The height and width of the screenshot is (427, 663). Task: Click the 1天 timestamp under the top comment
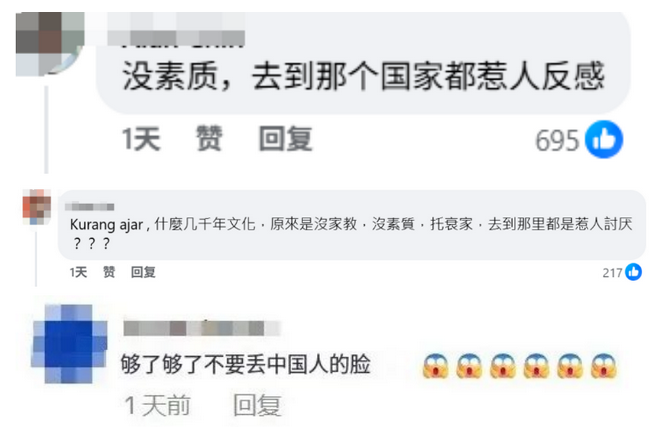click(x=141, y=138)
